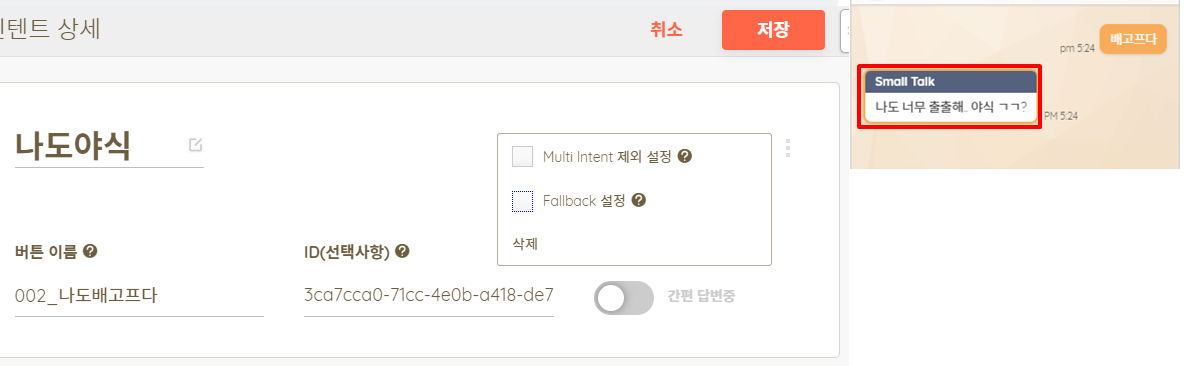Click the 버튼 이름 field containing 002_나도배고프다
The height and width of the screenshot is (366, 1185).
tap(139, 296)
